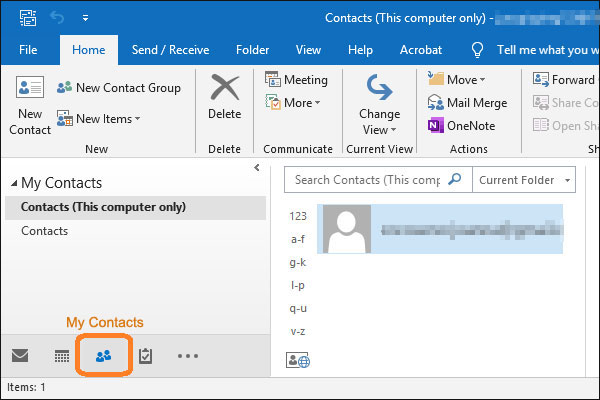The image size is (600, 400).
Task: Click the contact card language index icon
Action: click(x=298, y=360)
